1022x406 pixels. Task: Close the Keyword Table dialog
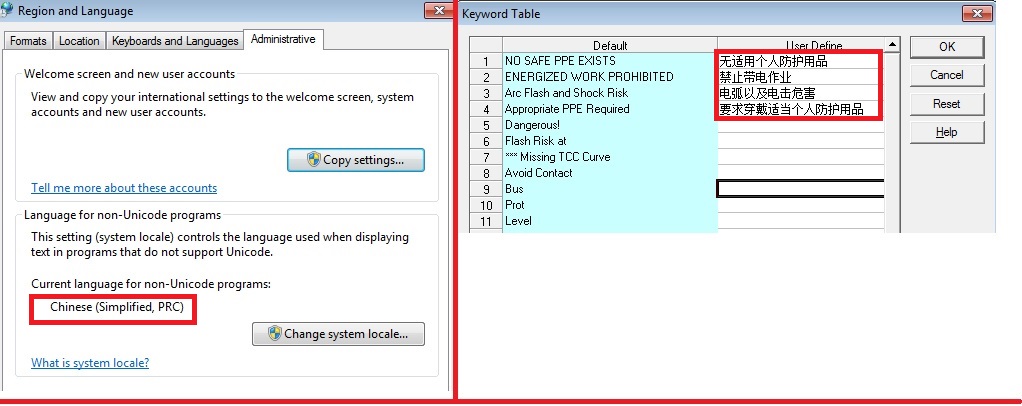click(976, 13)
